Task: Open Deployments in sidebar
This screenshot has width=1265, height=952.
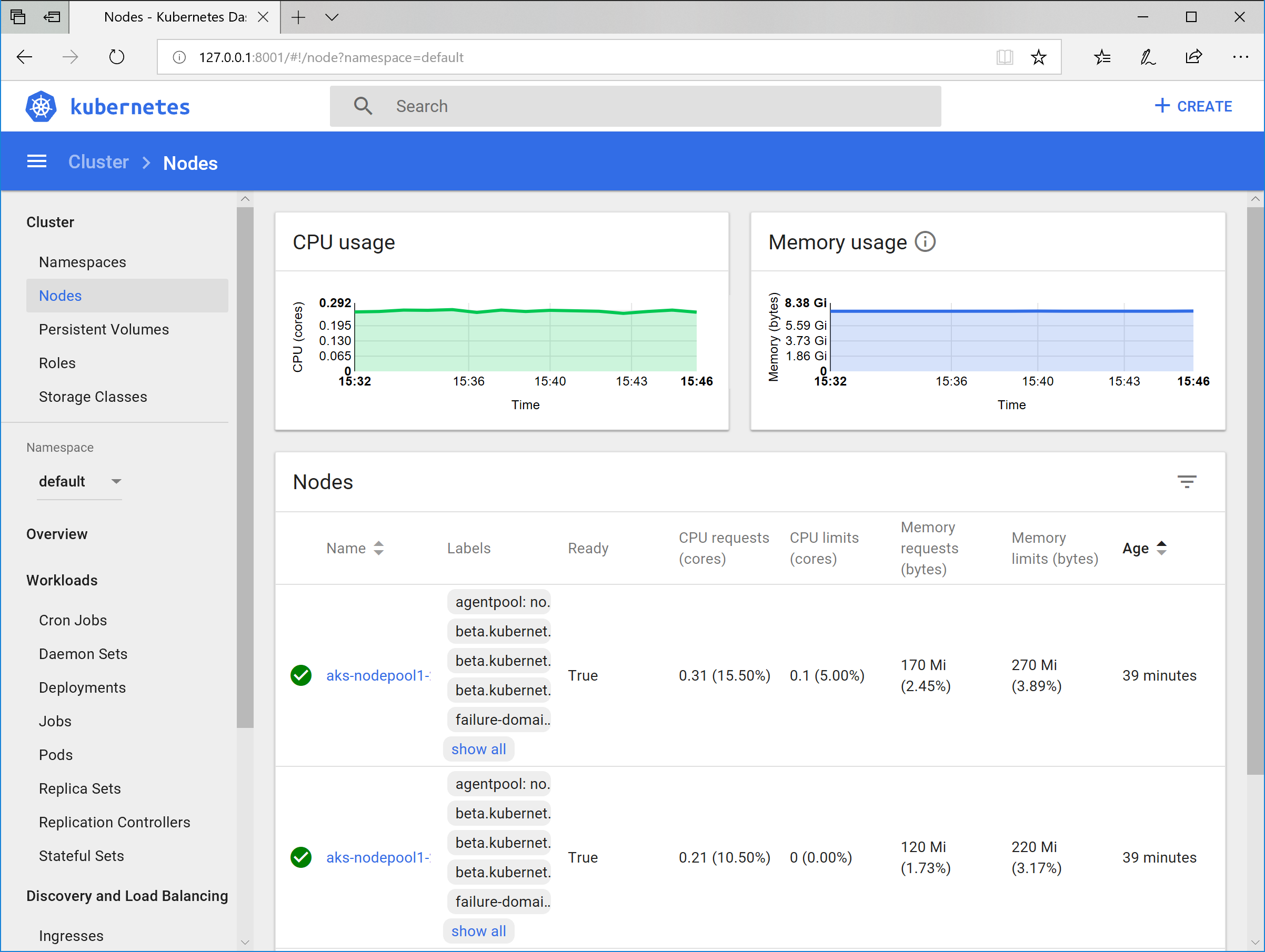Action: (x=82, y=687)
